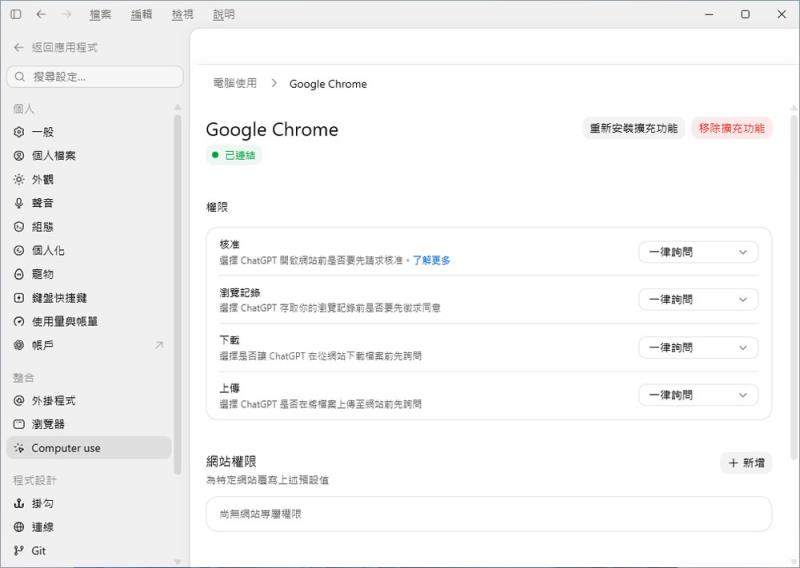
Task: Click the person icon beside 個人檔案
Action: [19, 156]
